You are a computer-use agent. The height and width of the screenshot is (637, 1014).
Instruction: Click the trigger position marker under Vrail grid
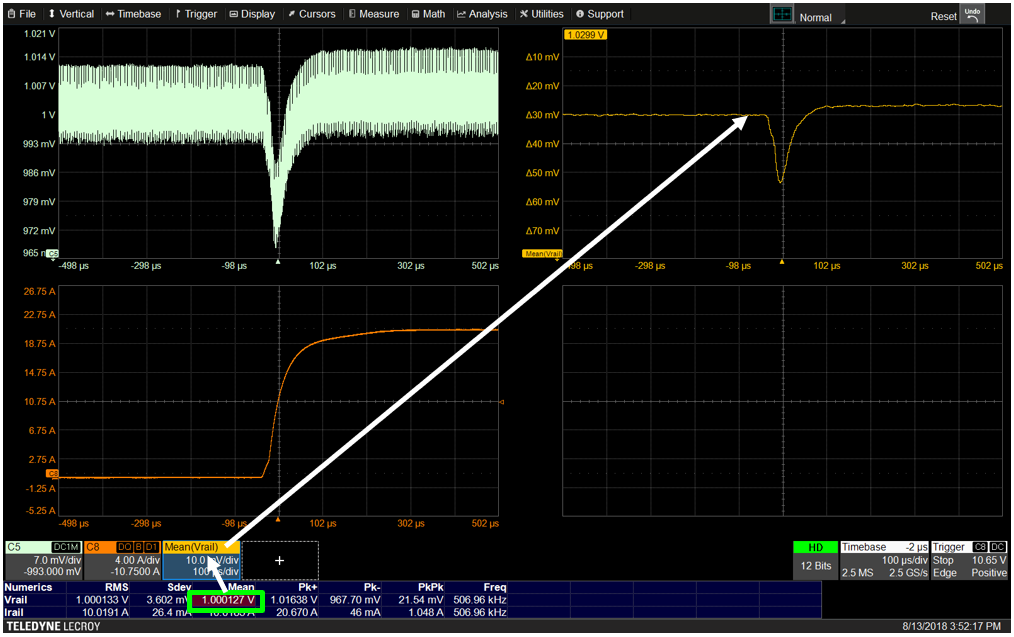pyautogui.click(x=278, y=262)
